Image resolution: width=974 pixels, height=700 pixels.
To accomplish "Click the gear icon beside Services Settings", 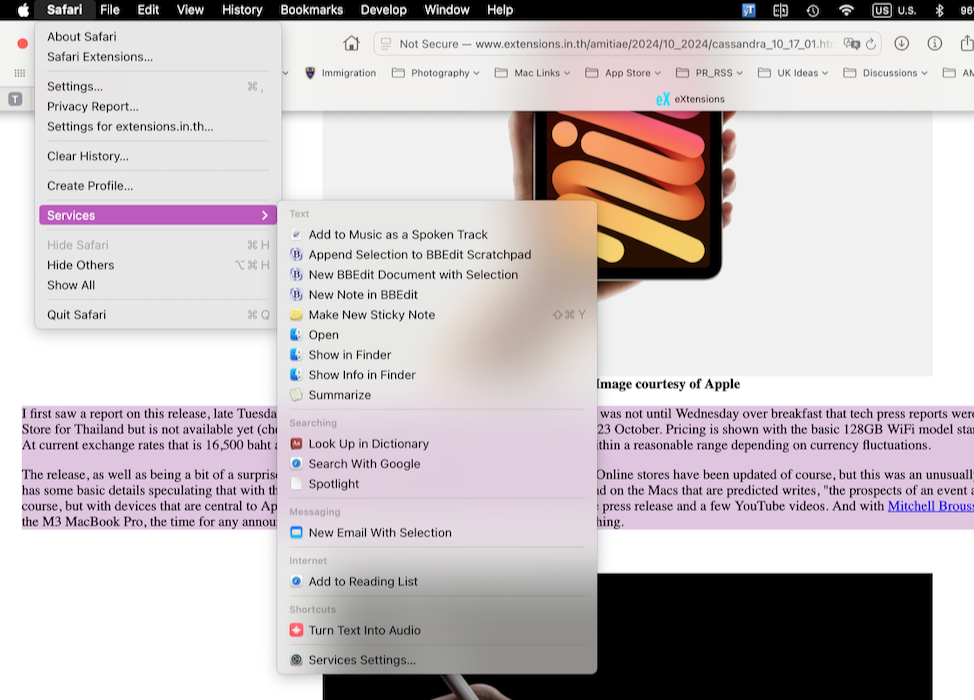I will (x=296, y=660).
